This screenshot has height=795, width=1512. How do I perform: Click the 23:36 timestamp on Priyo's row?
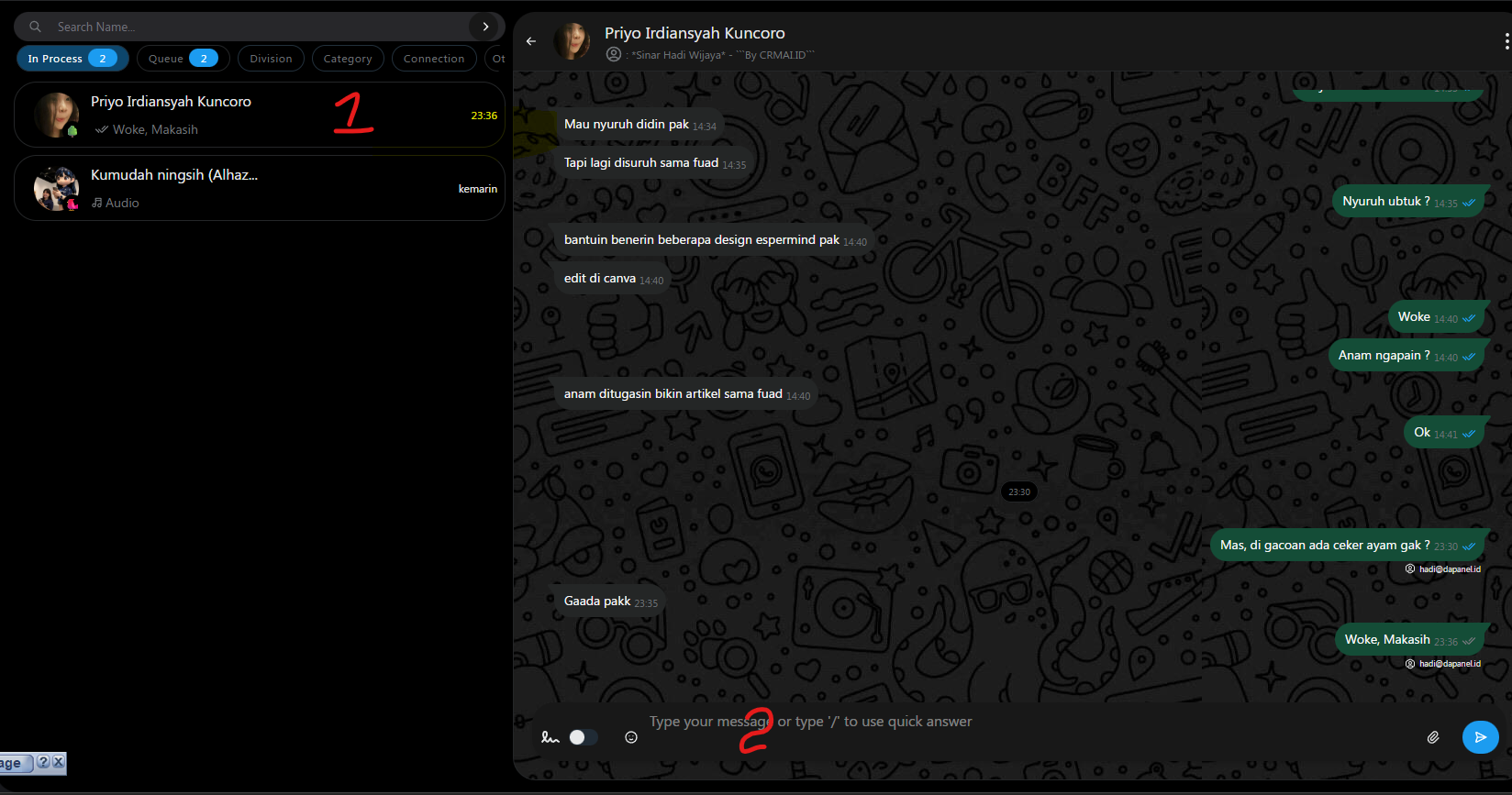(x=484, y=116)
